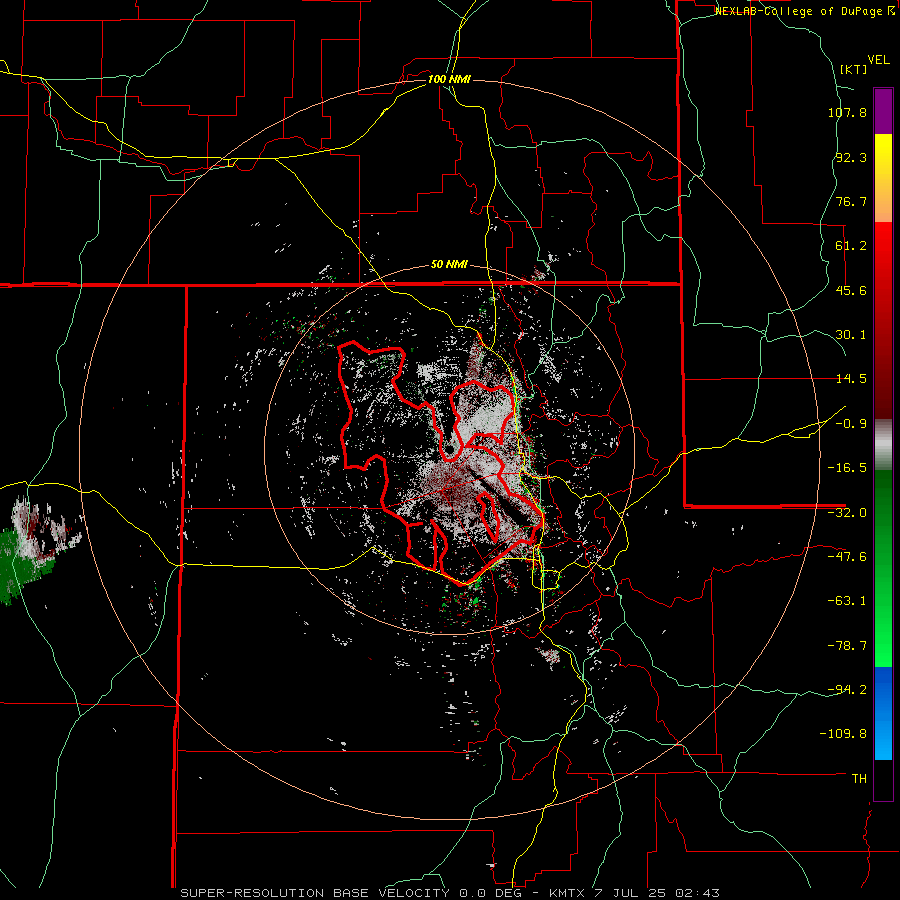Click the -78.7 scale value
The width and height of the screenshot is (900, 900).
pos(847,646)
